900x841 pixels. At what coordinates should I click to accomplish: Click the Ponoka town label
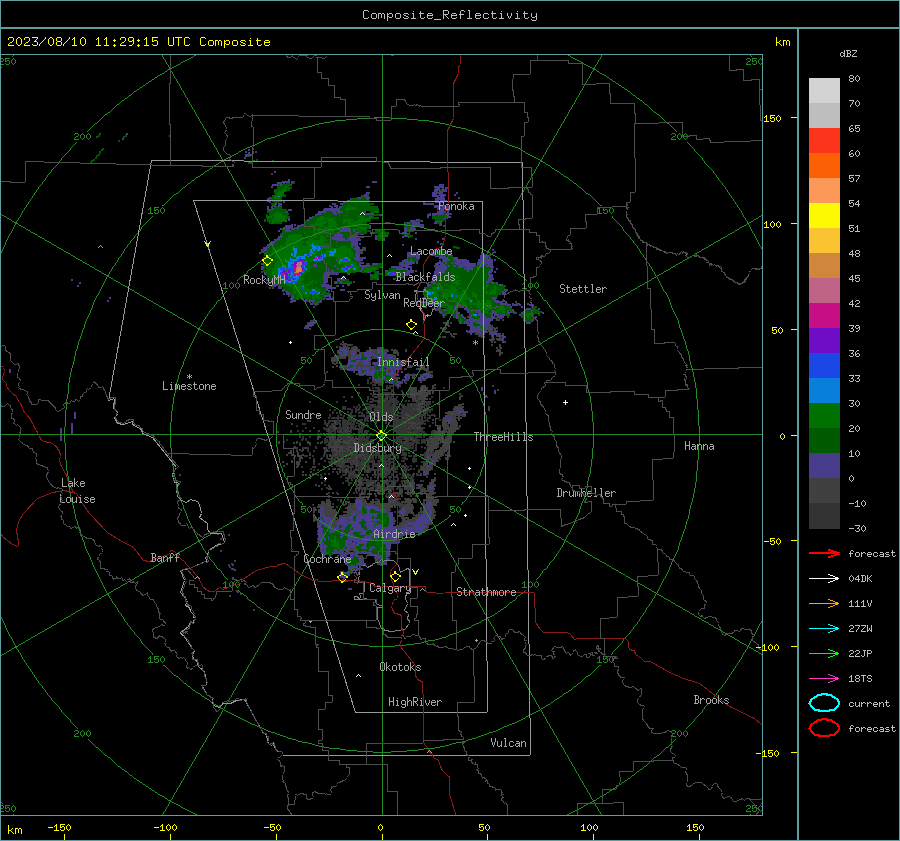(x=456, y=206)
